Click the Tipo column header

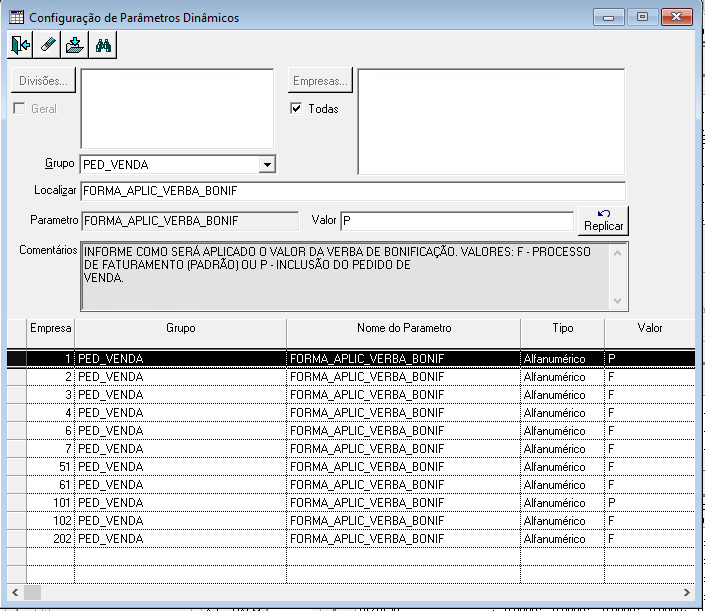[x=562, y=333]
